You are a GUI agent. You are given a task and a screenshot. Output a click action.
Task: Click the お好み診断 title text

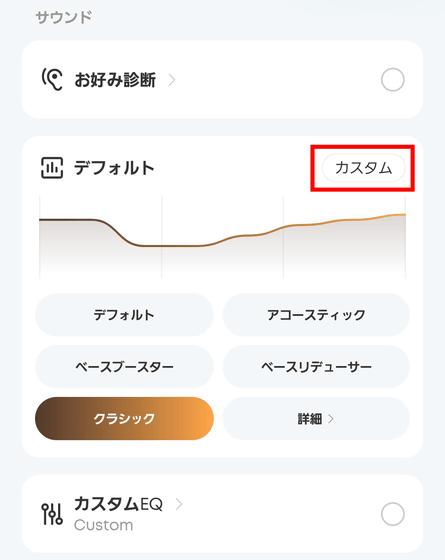pos(115,80)
